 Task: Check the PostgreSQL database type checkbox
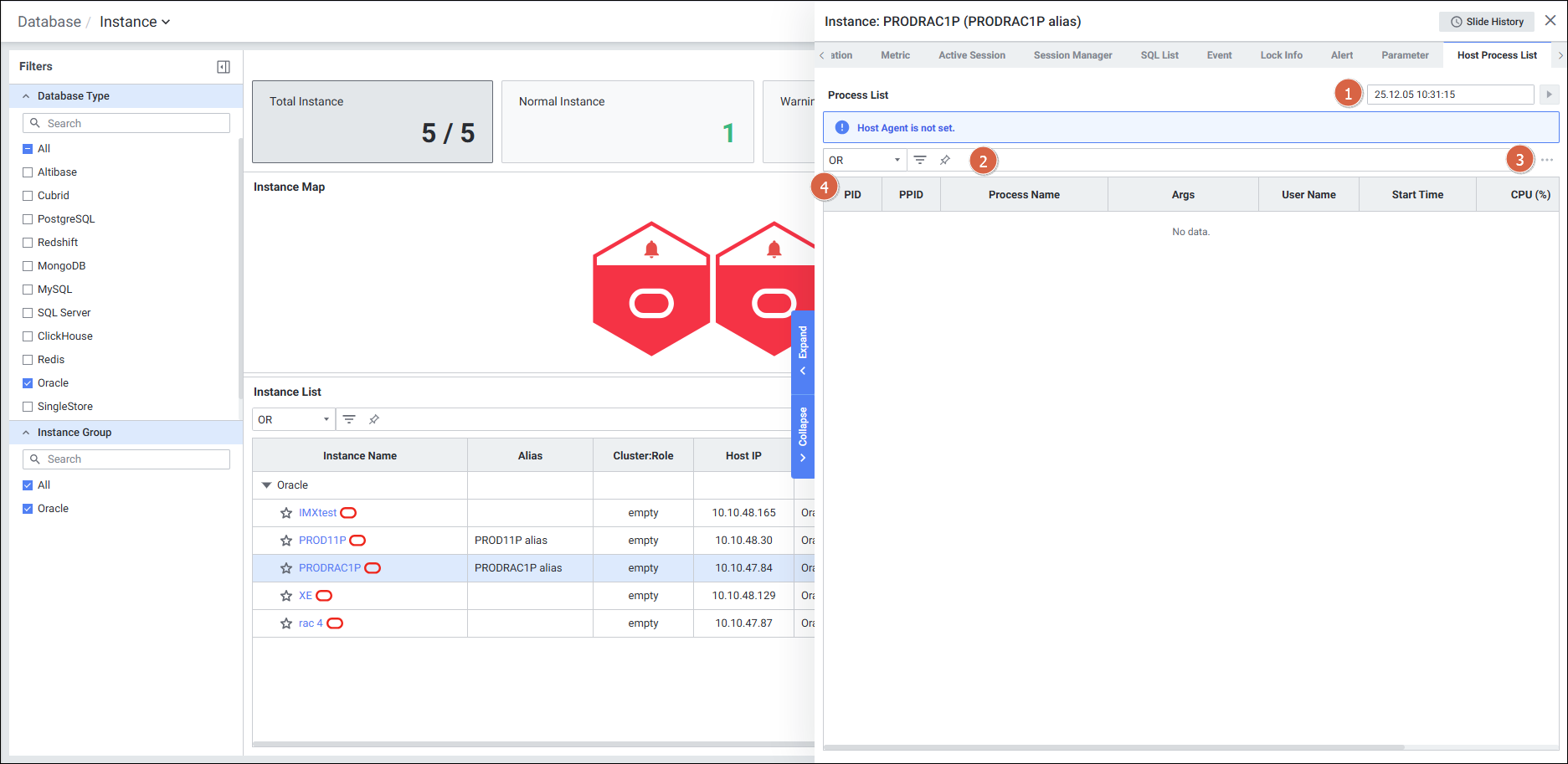(28, 219)
